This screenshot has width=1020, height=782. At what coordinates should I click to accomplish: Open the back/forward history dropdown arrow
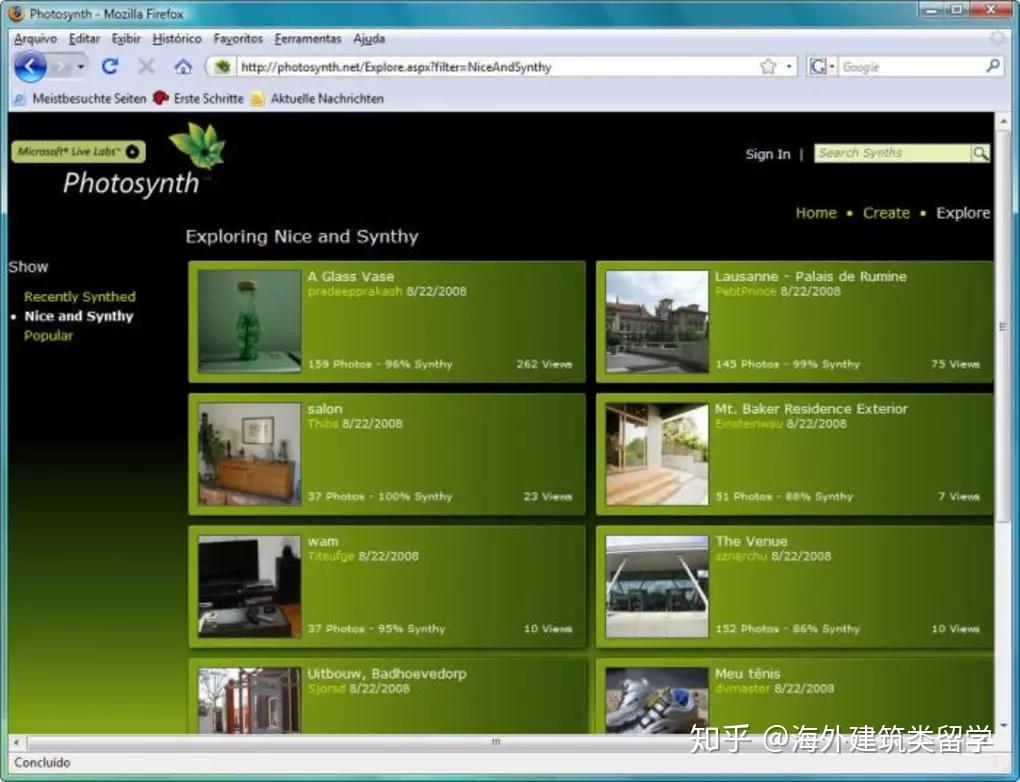[x=81, y=66]
